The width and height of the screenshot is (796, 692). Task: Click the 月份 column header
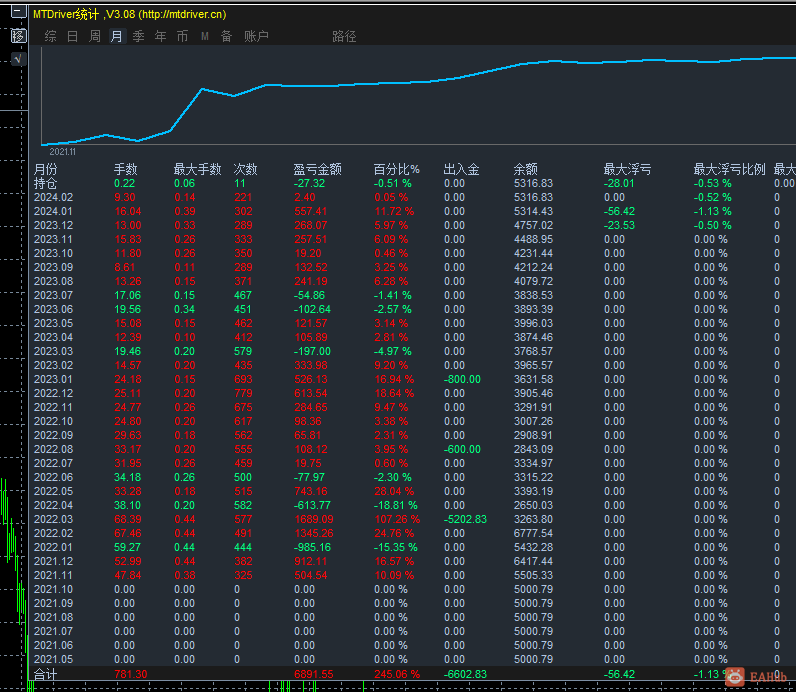[x=46, y=170]
